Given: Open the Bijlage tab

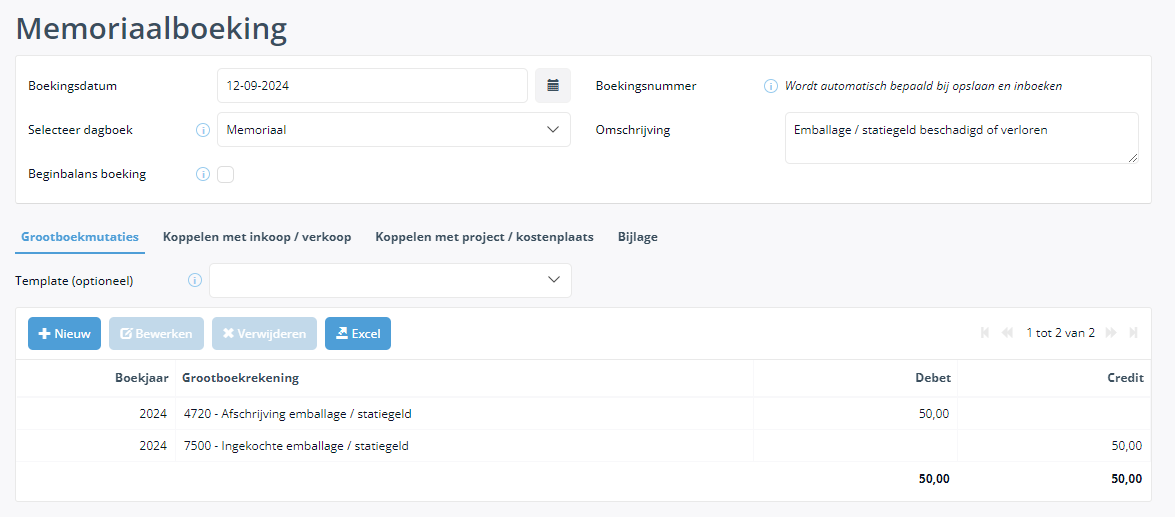Looking at the screenshot, I should 638,237.
